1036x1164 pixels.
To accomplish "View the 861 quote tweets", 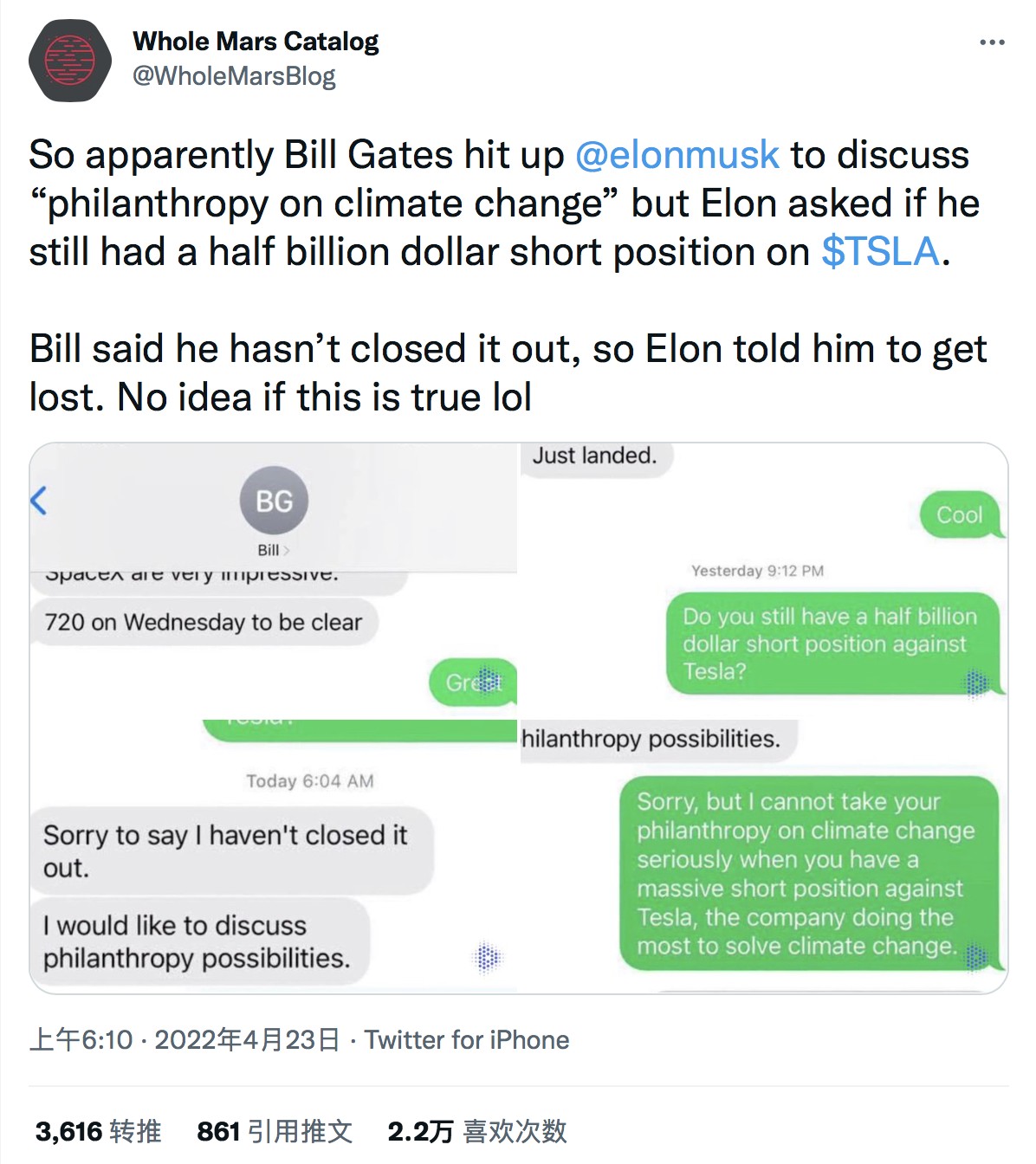I will [275, 1131].
